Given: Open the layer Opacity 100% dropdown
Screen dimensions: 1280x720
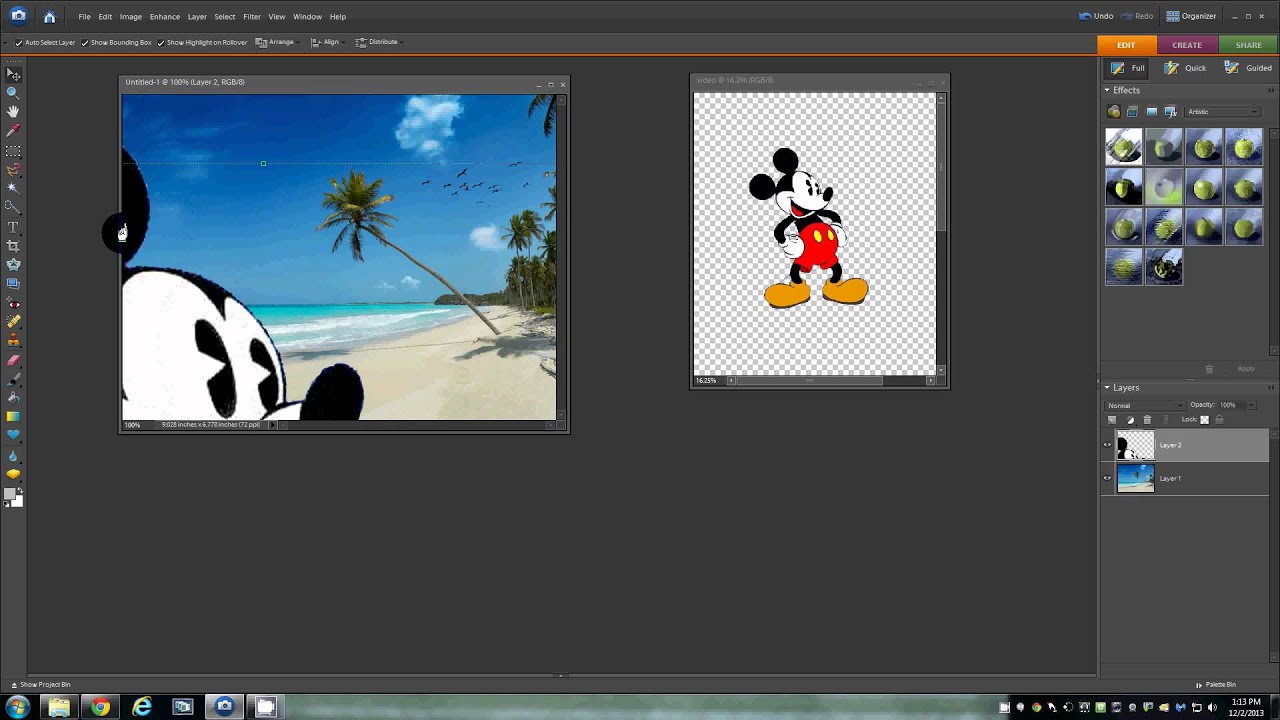Looking at the screenshot, I should tap(1249, 405).
